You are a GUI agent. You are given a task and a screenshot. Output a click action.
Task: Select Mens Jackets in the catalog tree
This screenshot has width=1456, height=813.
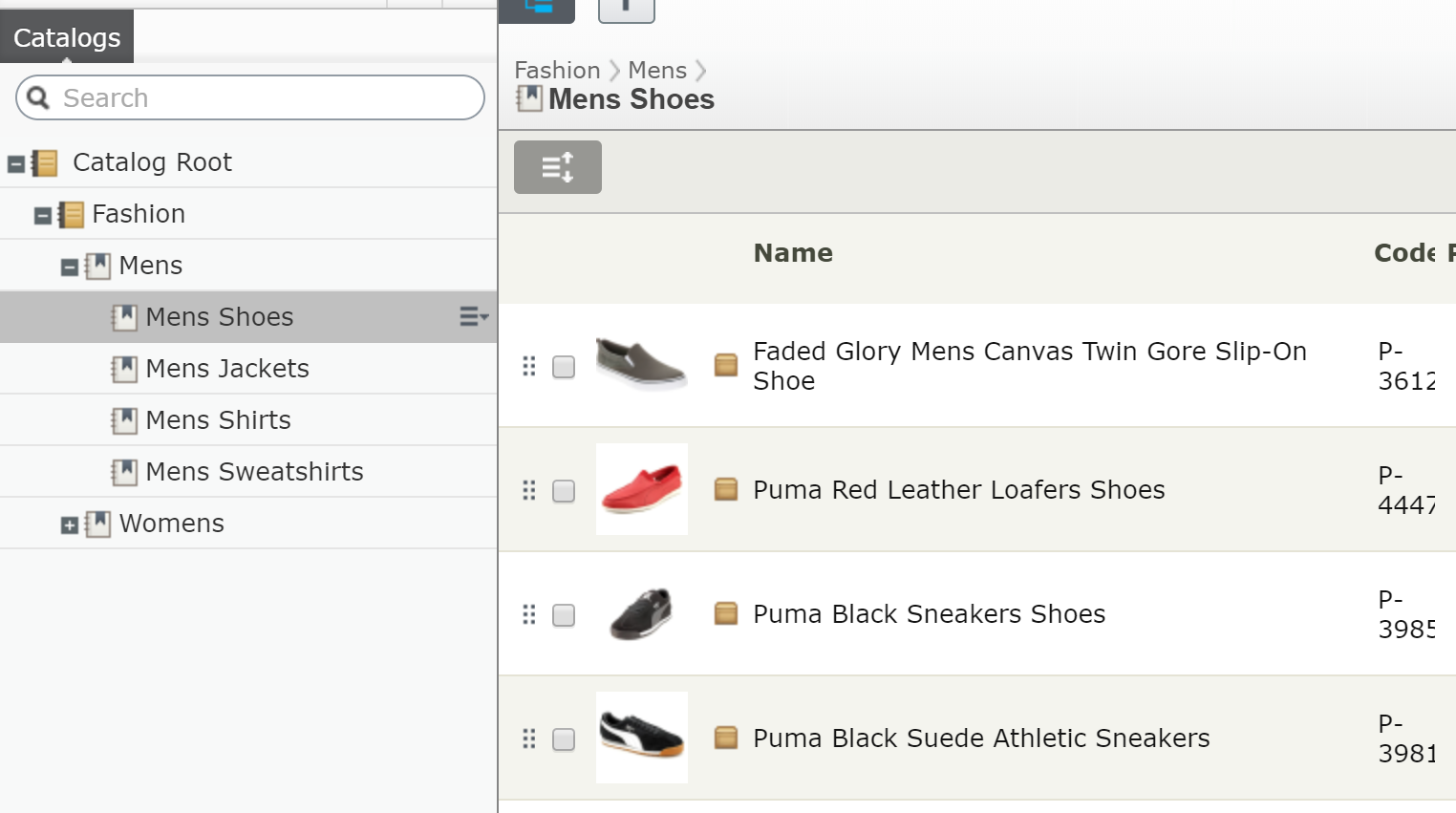pos(226,368)
